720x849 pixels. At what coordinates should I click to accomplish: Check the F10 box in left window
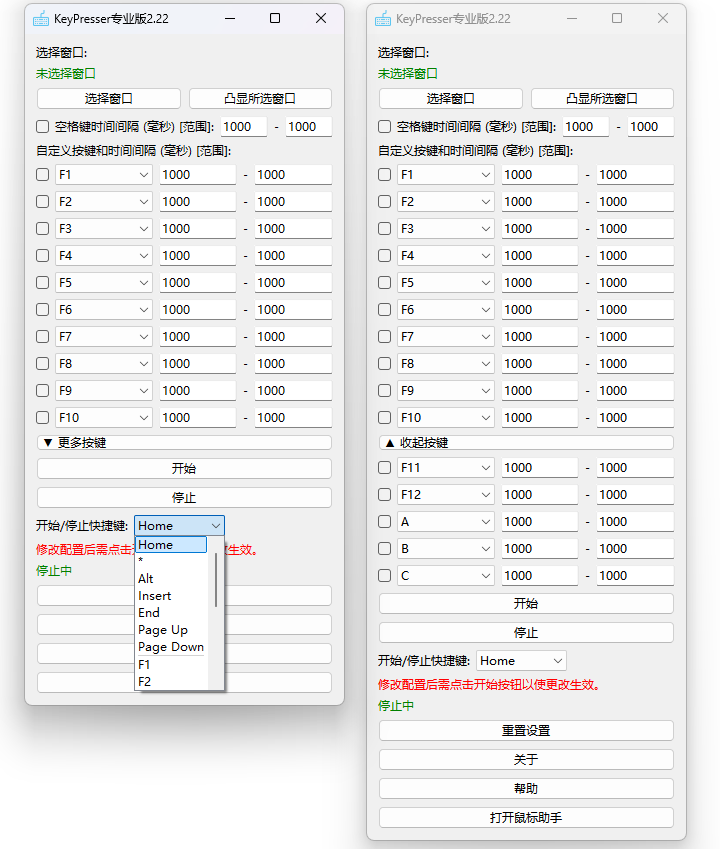(42, 418)
